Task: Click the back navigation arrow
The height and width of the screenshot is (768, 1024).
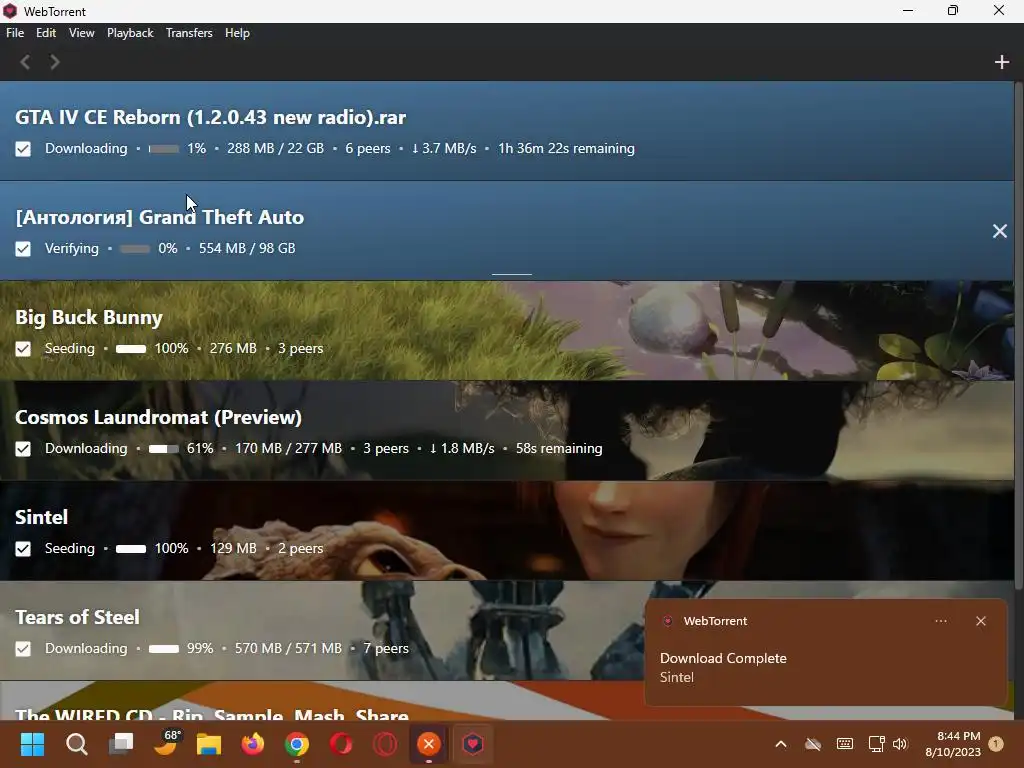Action: [x=25, y=62]
